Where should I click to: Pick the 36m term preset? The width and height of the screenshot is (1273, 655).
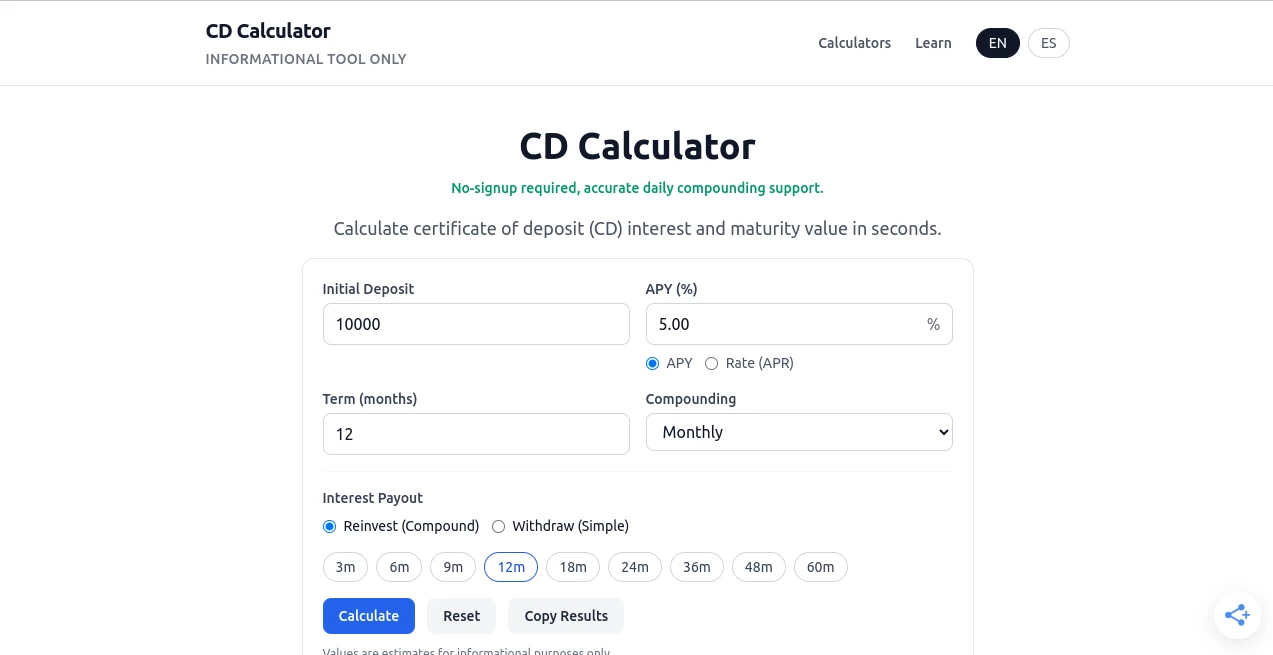click(697, 567)
